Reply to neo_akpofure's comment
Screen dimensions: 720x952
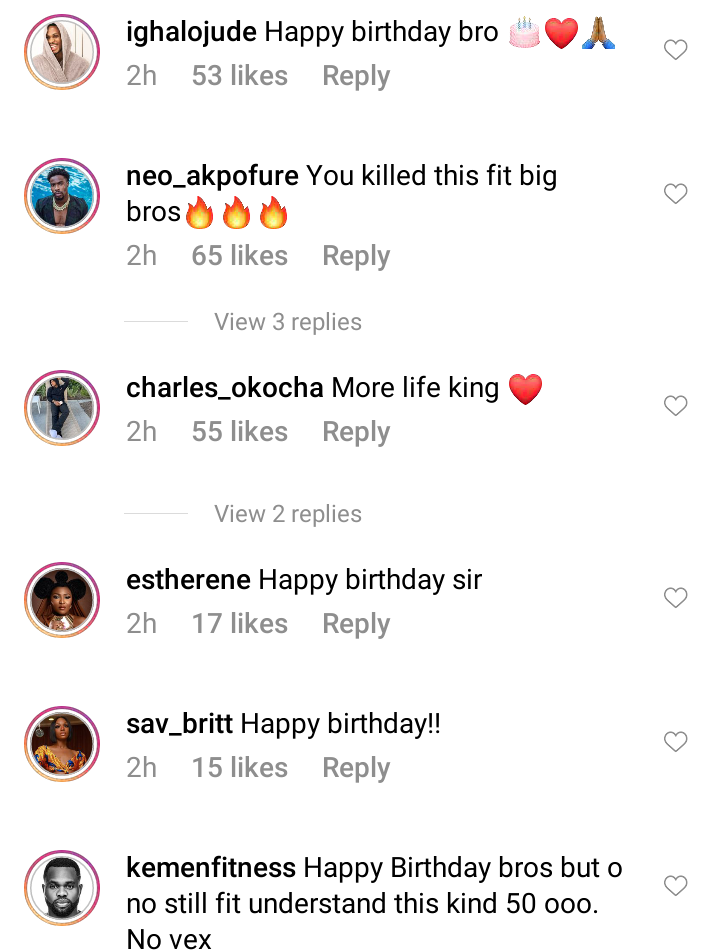(355, 256)
